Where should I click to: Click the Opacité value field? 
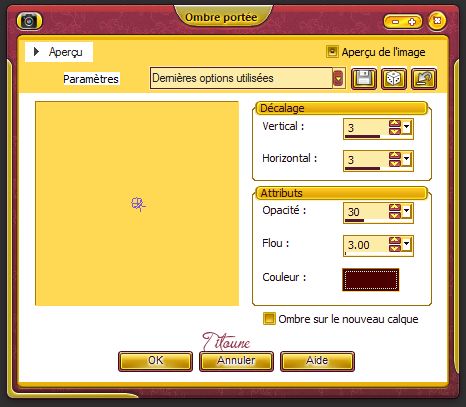click(x=366, y=212)
